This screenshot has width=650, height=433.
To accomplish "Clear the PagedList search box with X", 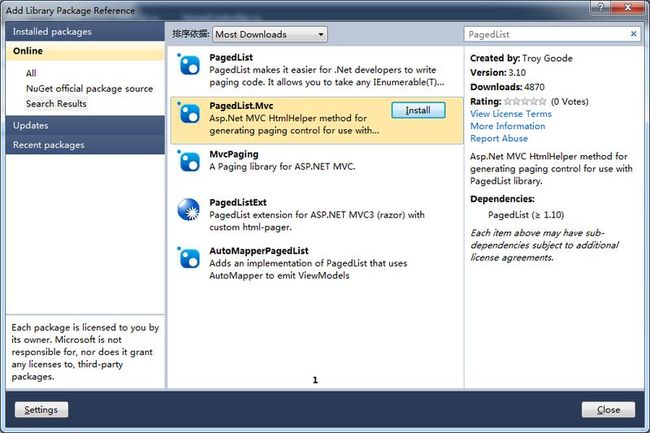I will 633,34.
